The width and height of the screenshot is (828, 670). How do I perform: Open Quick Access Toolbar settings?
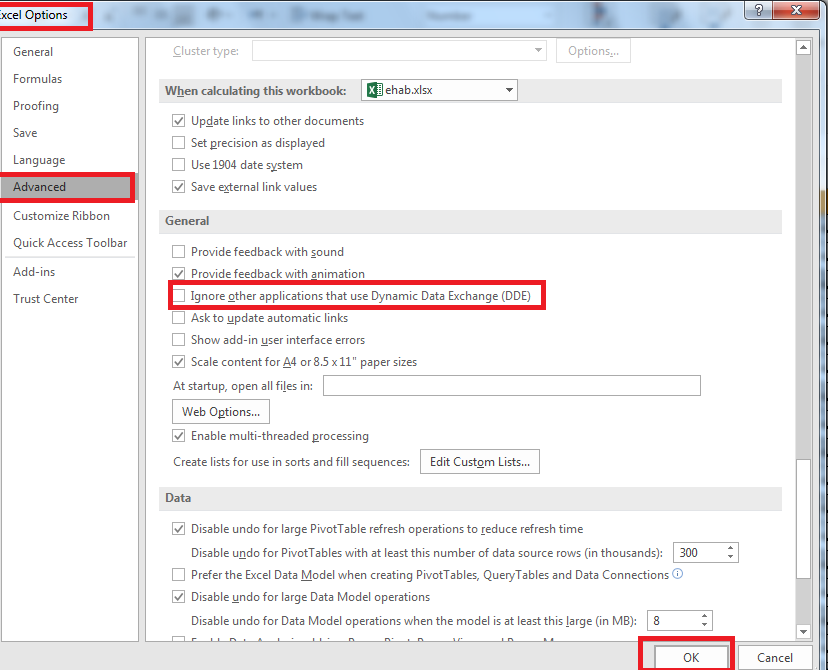click(70, 242)
